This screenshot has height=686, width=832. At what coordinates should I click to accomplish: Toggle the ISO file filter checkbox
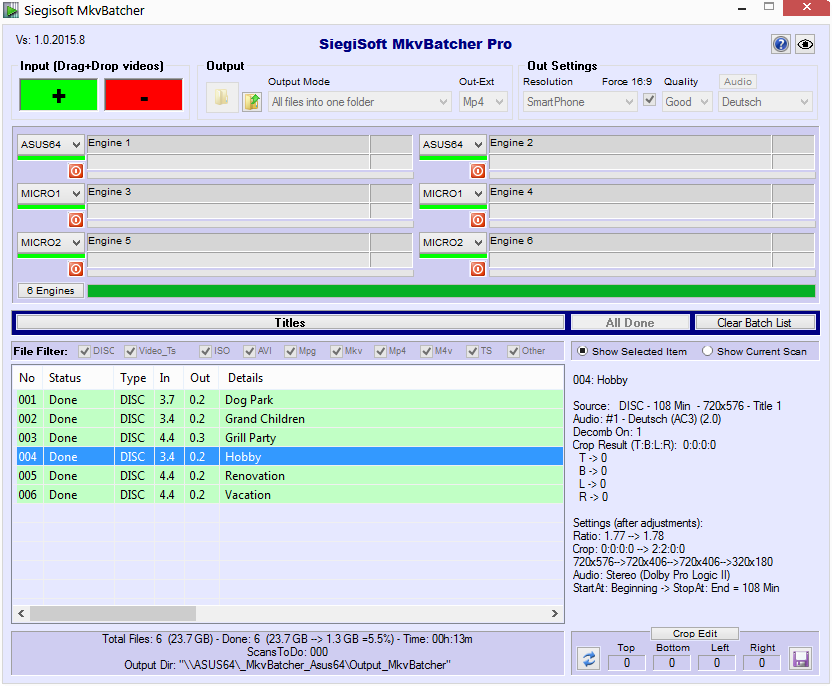click(205, 351)
